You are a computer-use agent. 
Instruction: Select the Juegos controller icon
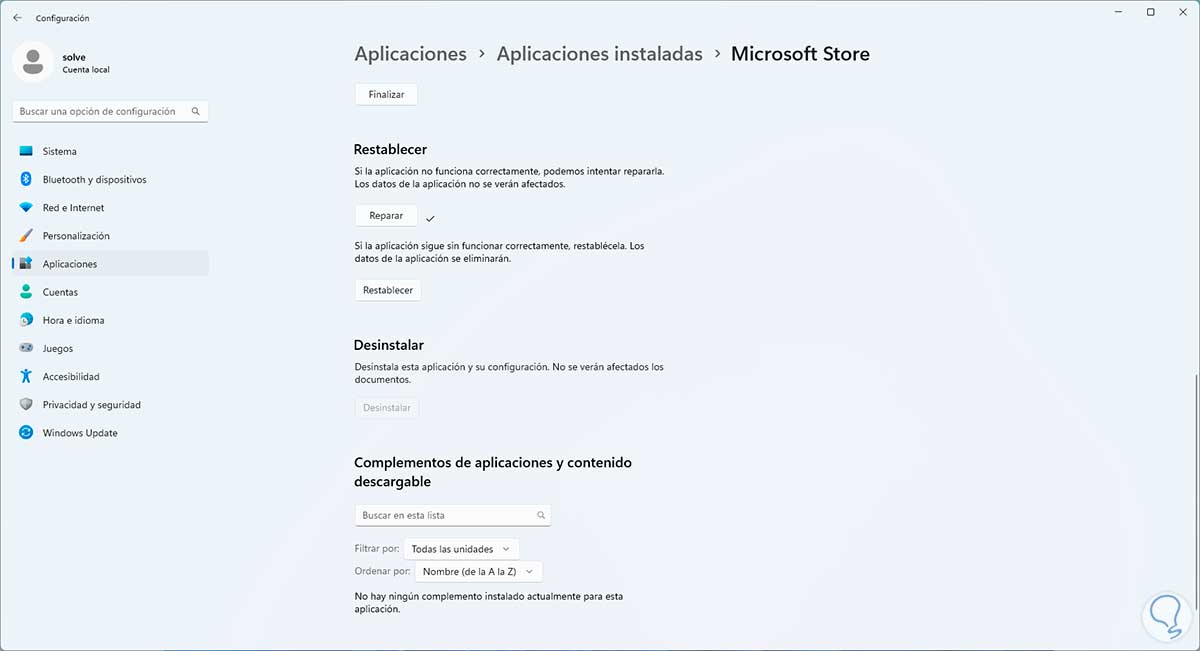click(26, 348)
